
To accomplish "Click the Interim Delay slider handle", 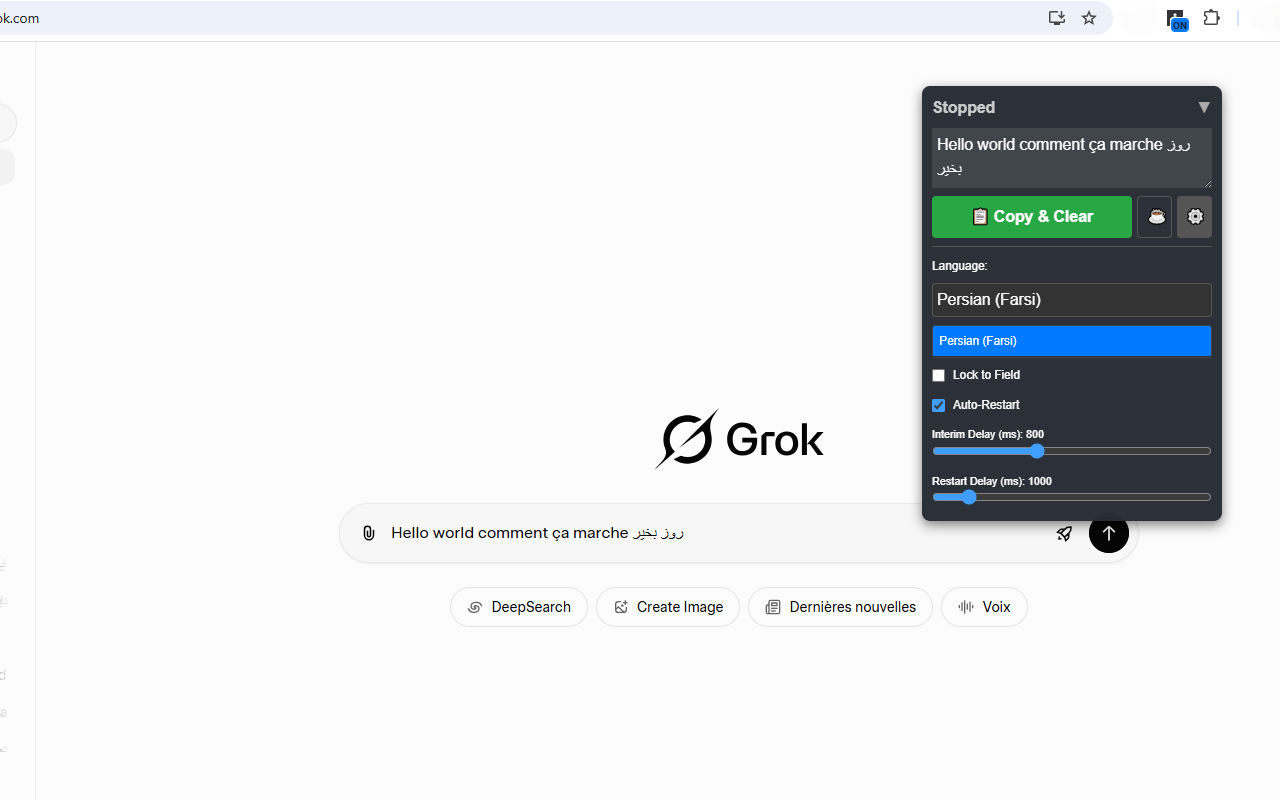I will click(x=1037, y=451).
